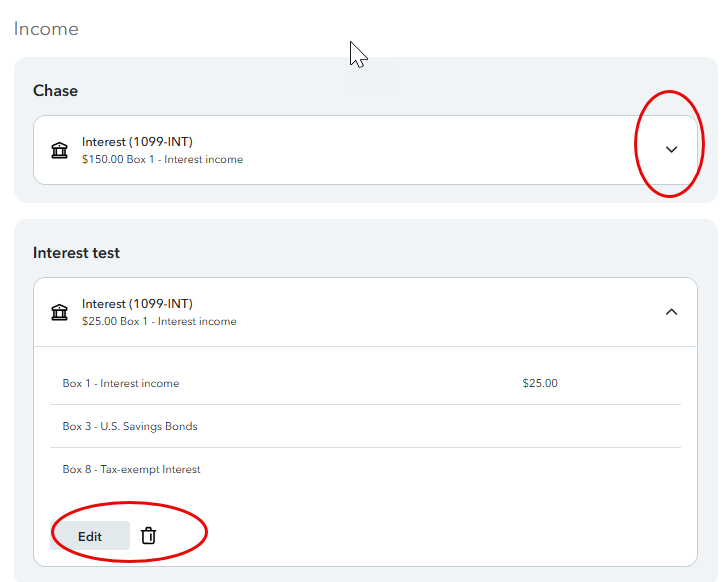Image resolution: width=725 pixels, height=582 pixels.
Task: Click the $25.00 amount in Box 1 row
Action: click(x=540, y=383)
